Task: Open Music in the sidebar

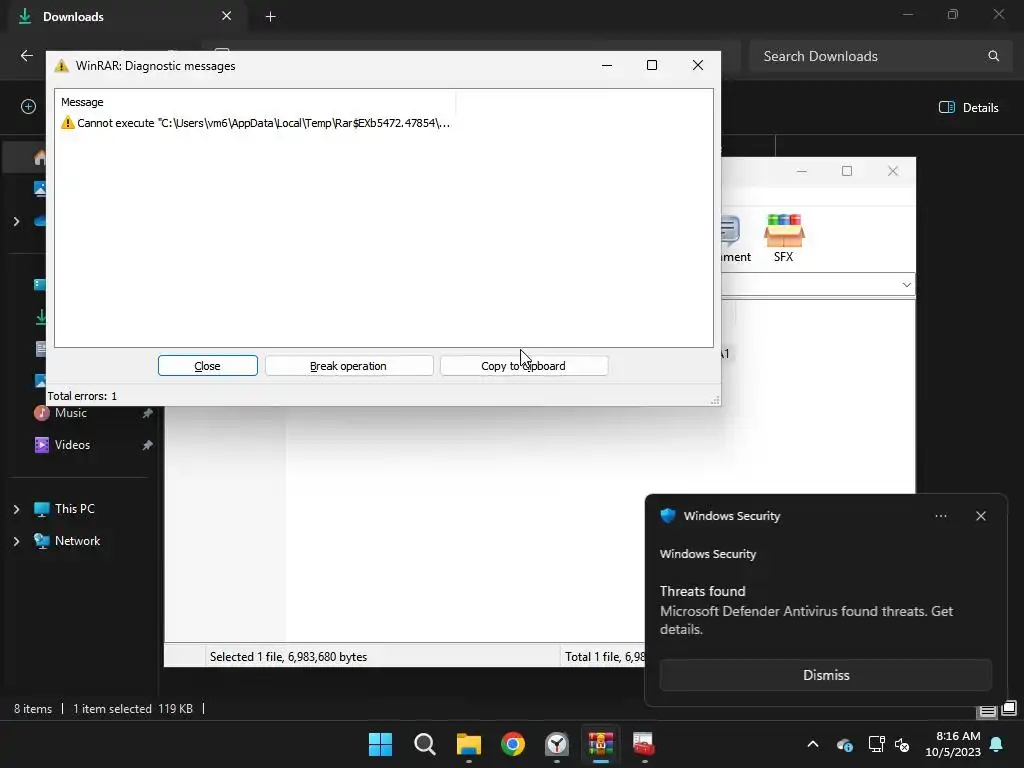Action: pyautogui.click(x=71, y=413)
